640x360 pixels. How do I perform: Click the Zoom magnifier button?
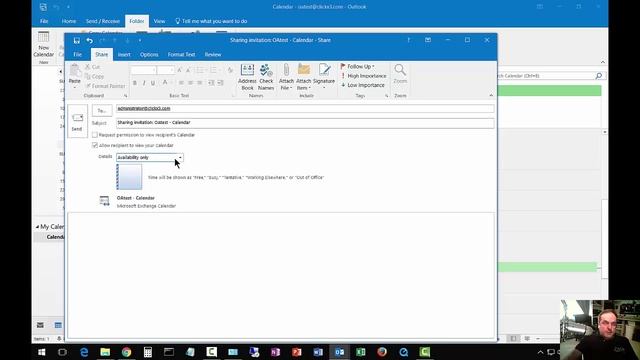tap(400, 74)
